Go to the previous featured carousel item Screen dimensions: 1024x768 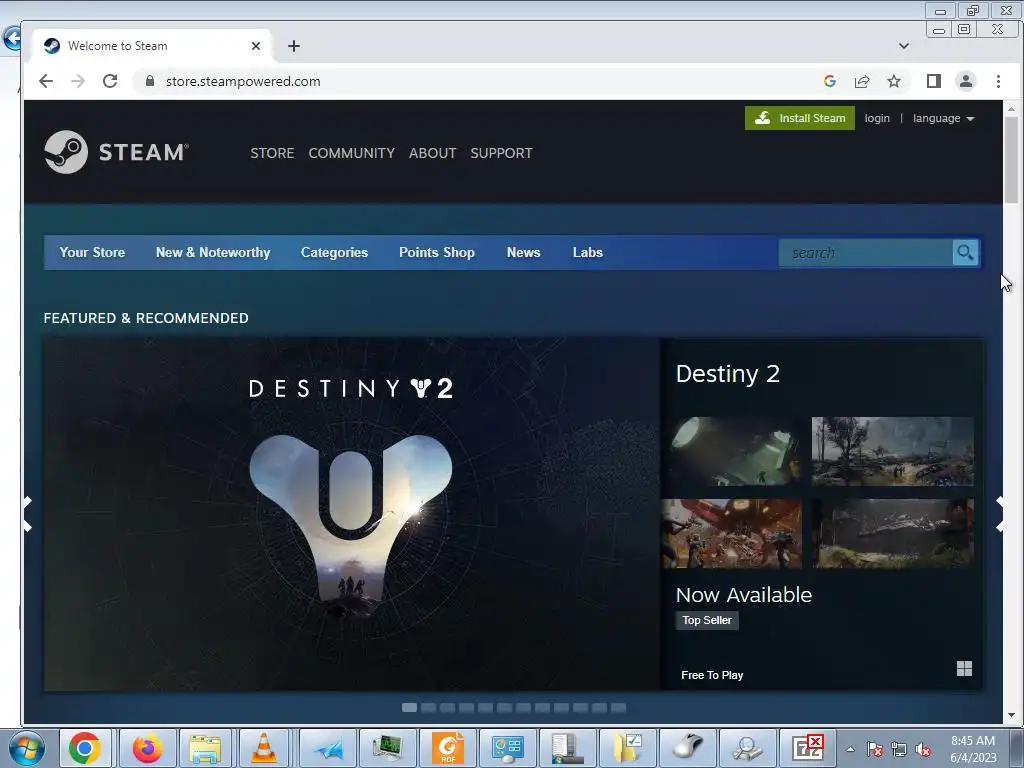[x=28, y=514]
